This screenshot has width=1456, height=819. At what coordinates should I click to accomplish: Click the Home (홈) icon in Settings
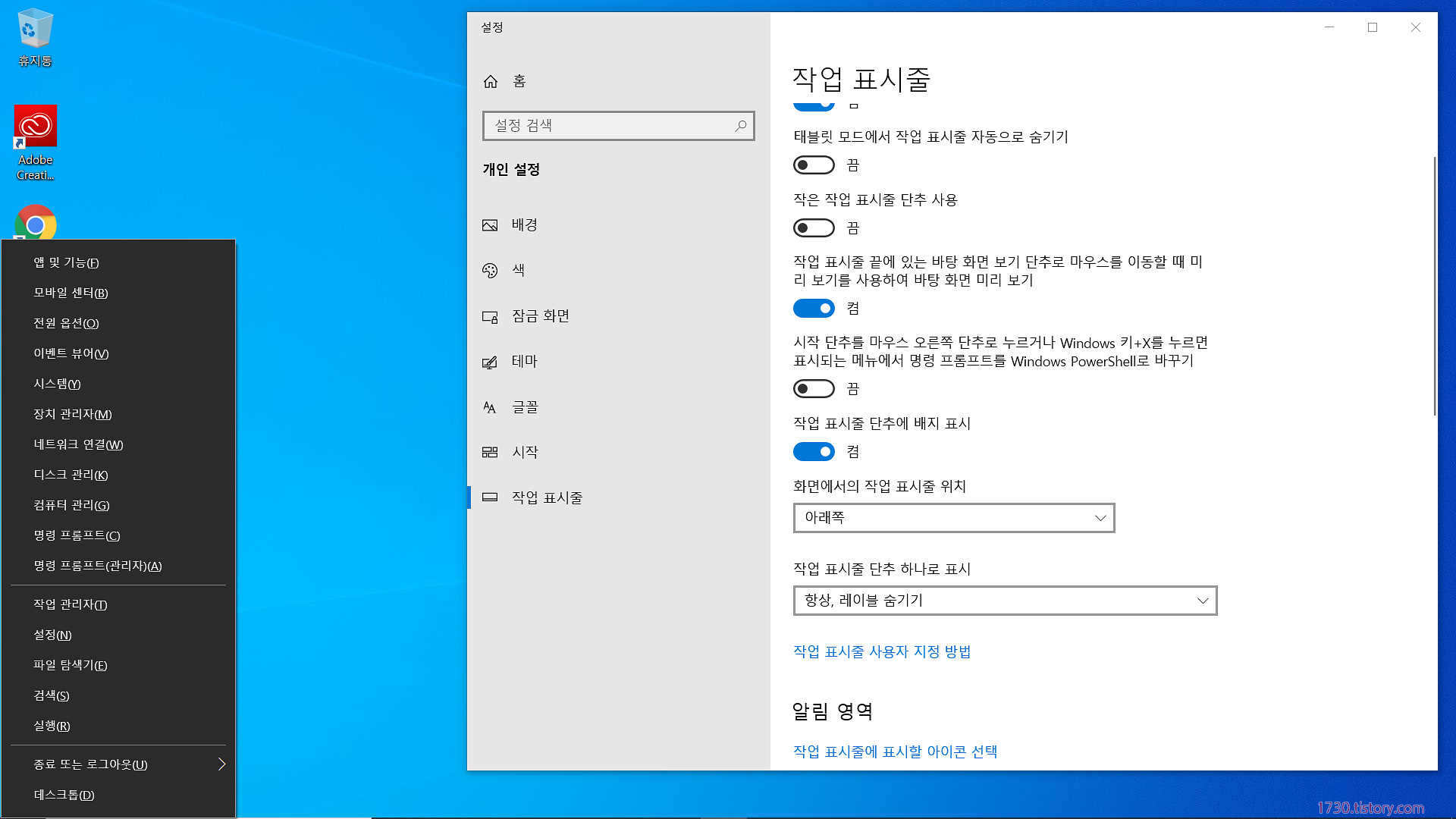(x=491, y=81)
